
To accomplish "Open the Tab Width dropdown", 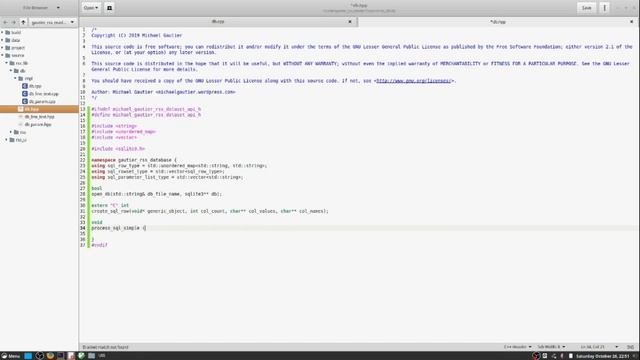I will coord(551,347).
